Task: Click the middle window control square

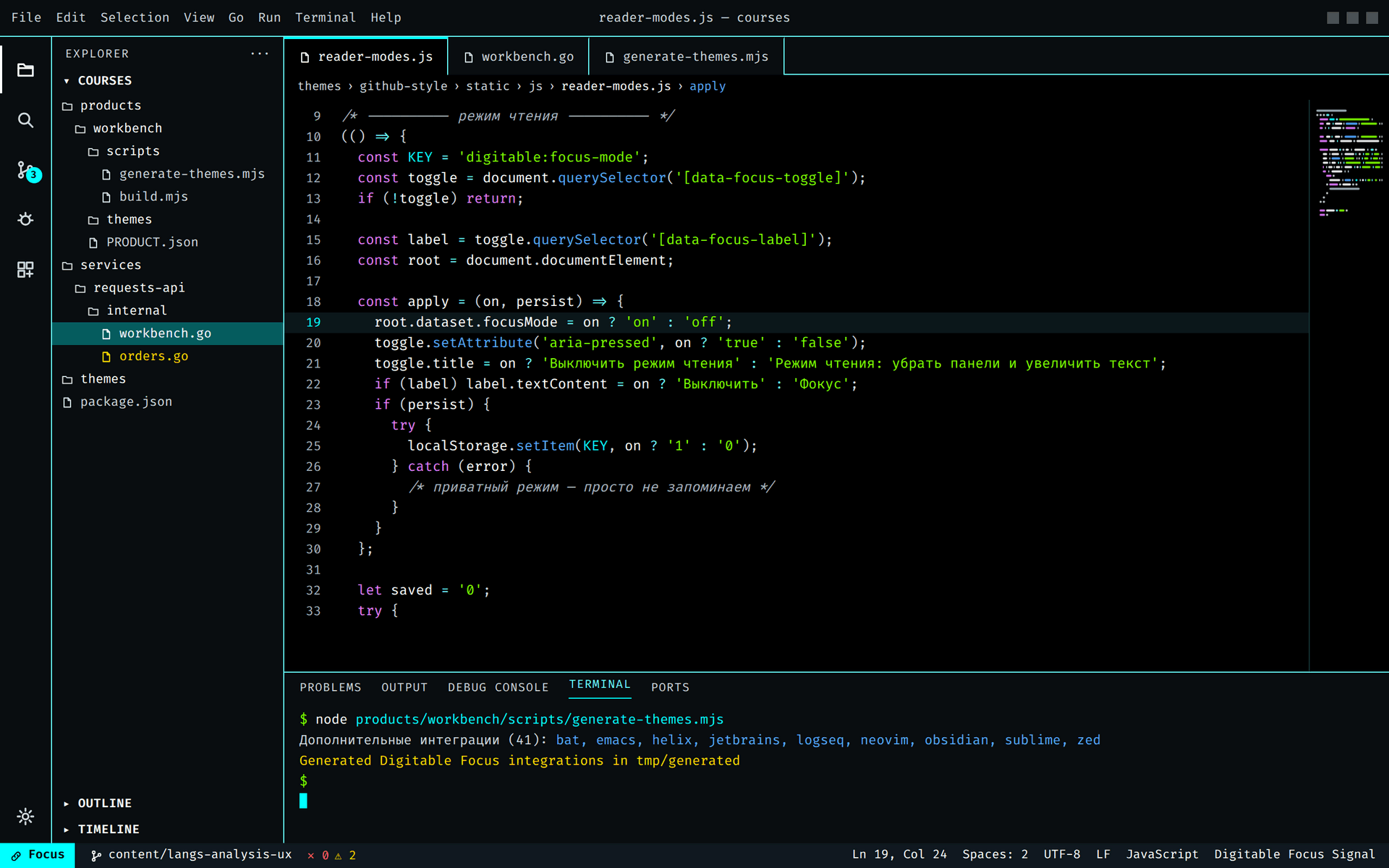Action: click(1352, 17)
